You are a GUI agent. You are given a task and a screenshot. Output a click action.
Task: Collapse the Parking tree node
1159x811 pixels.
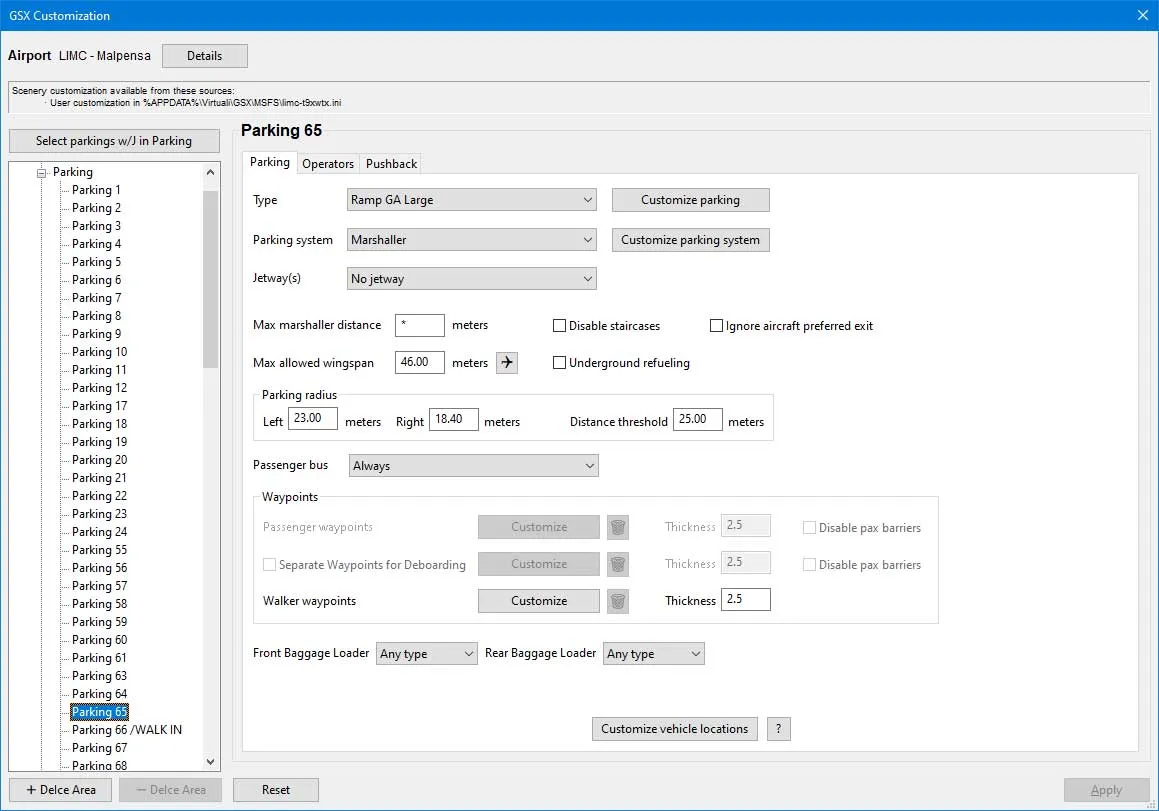[x=42, y=172]
